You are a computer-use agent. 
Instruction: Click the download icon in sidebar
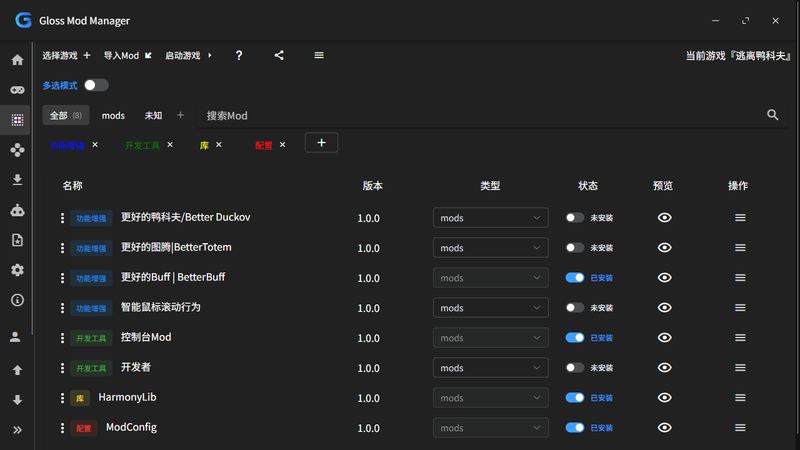coord(17,180)
